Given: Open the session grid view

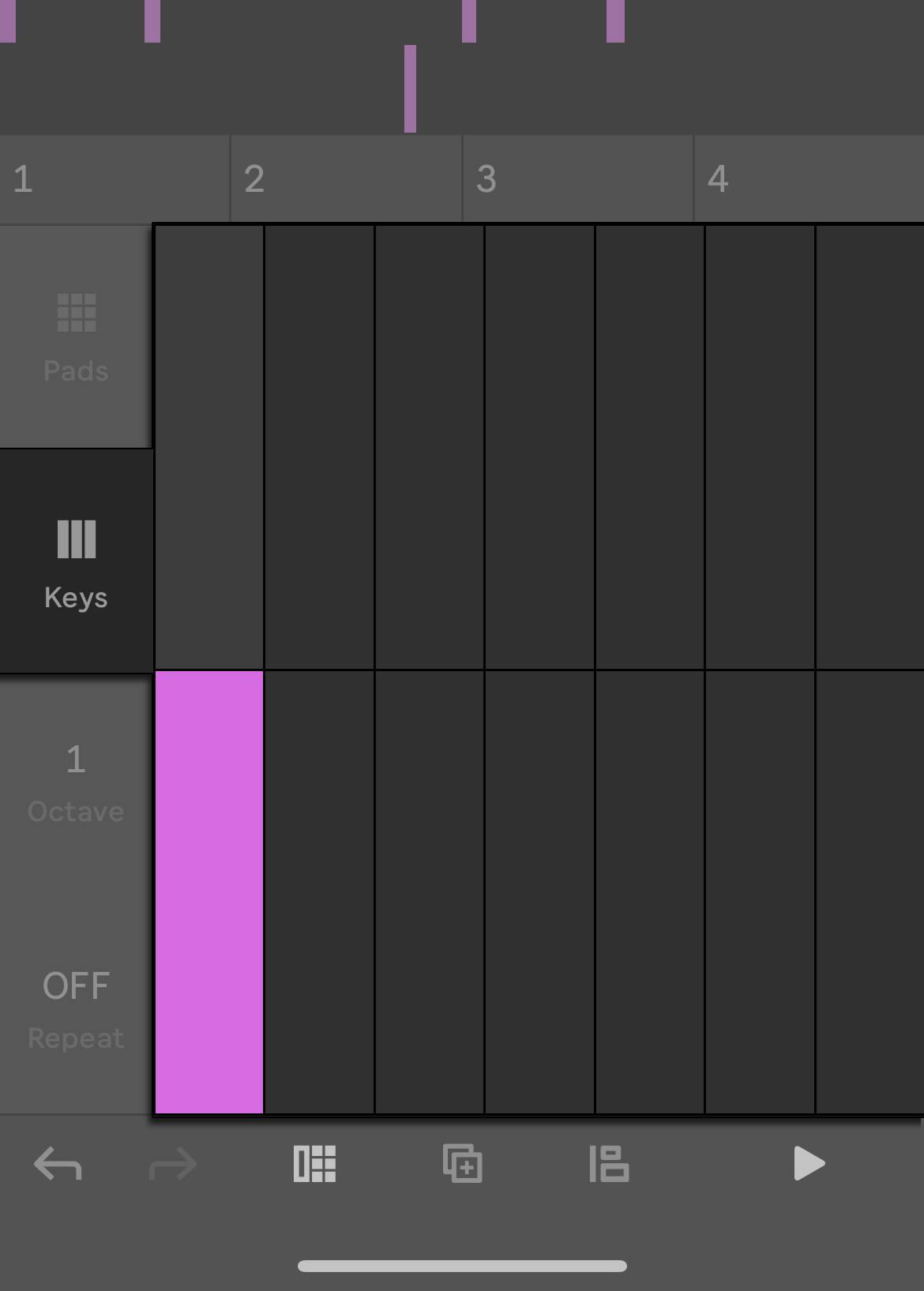Looking at the screenshot, I should click(314, 1165).
